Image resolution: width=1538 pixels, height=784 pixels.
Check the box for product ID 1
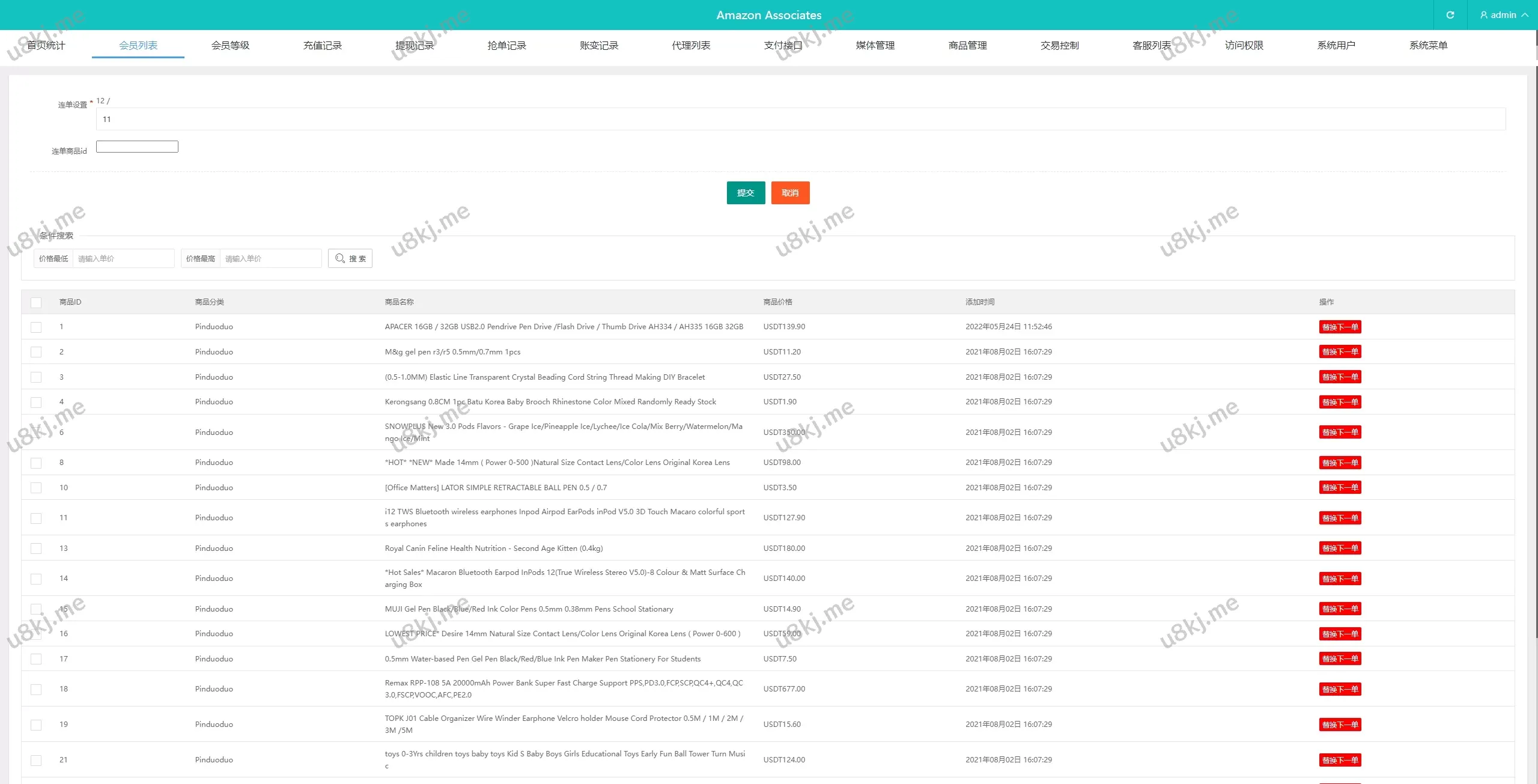pos(36,327)
